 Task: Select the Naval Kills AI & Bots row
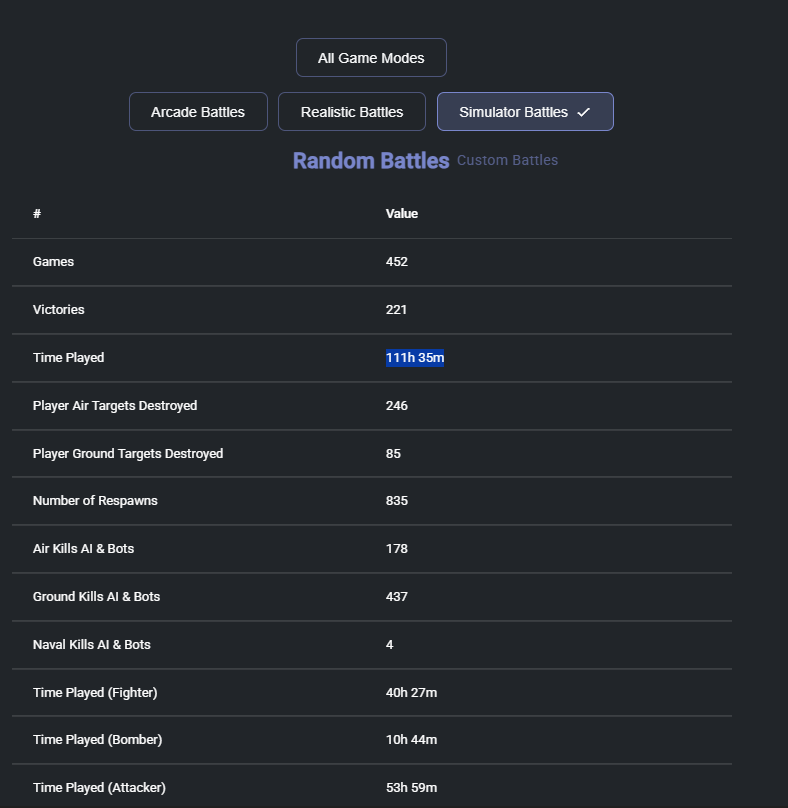[92, 645]
